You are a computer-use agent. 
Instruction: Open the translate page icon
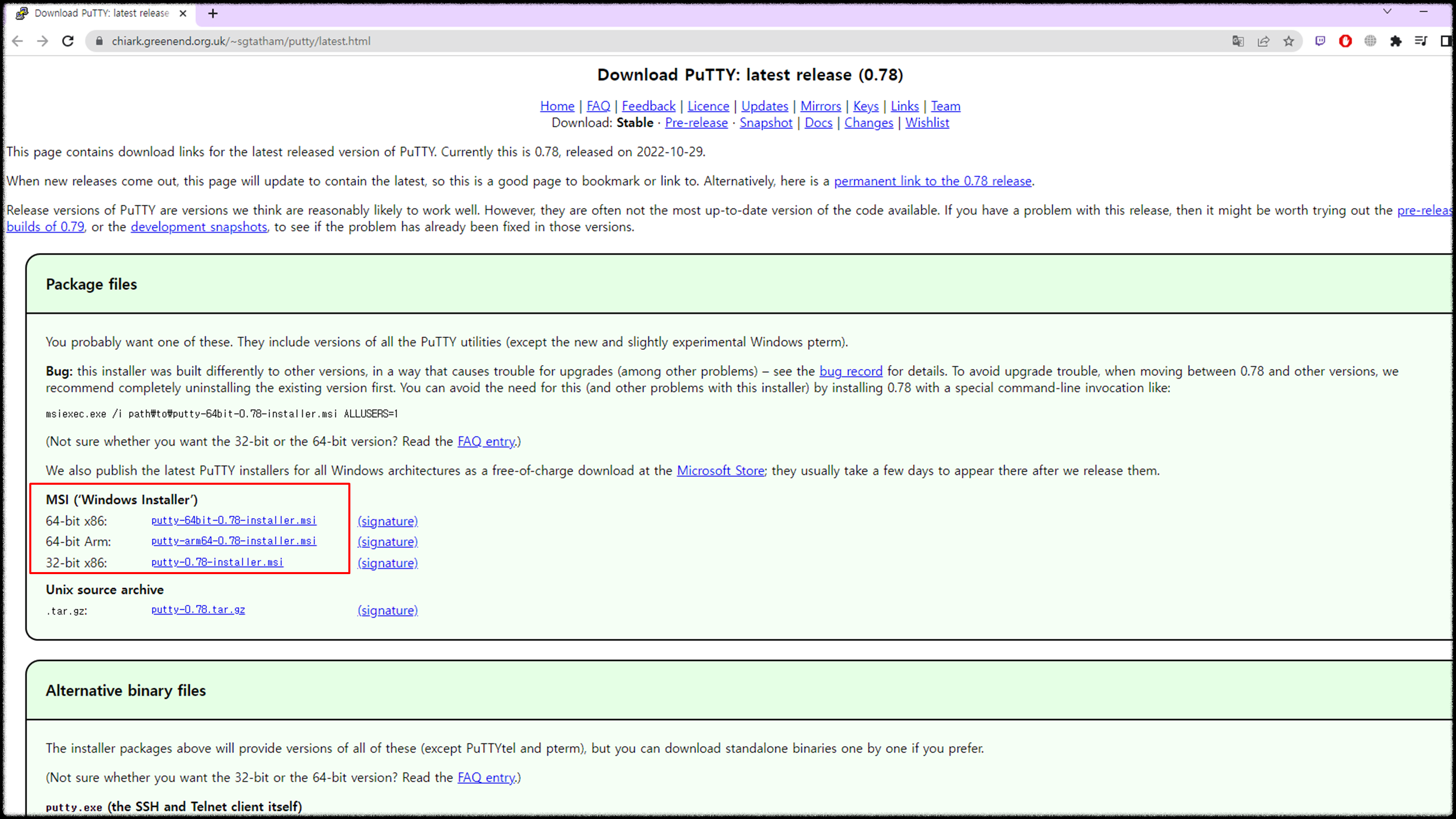1238,41
